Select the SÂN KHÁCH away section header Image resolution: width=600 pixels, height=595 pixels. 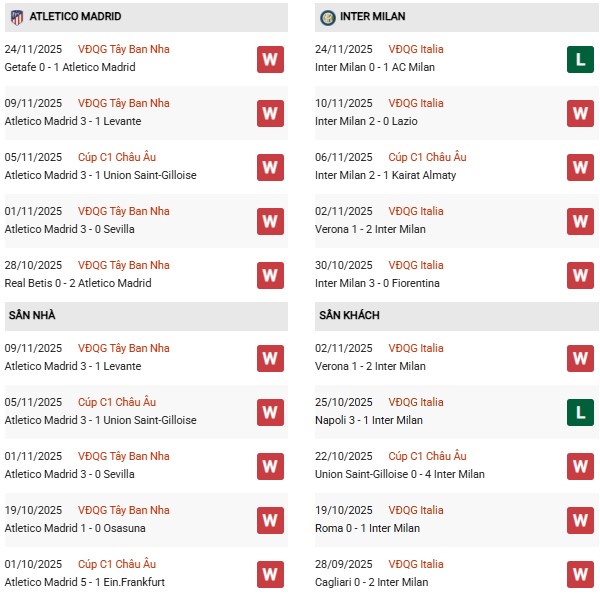350,315
